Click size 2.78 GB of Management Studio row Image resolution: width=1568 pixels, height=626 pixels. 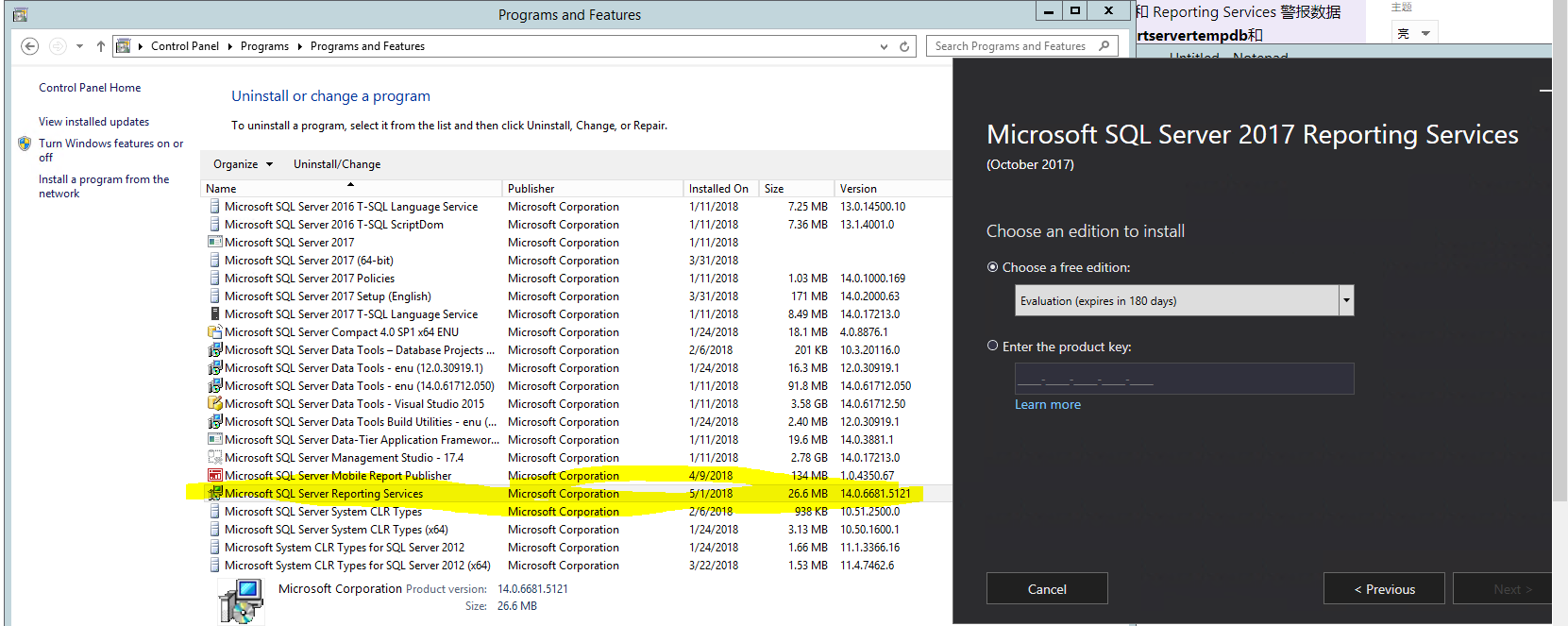click(x=809, y=457)
